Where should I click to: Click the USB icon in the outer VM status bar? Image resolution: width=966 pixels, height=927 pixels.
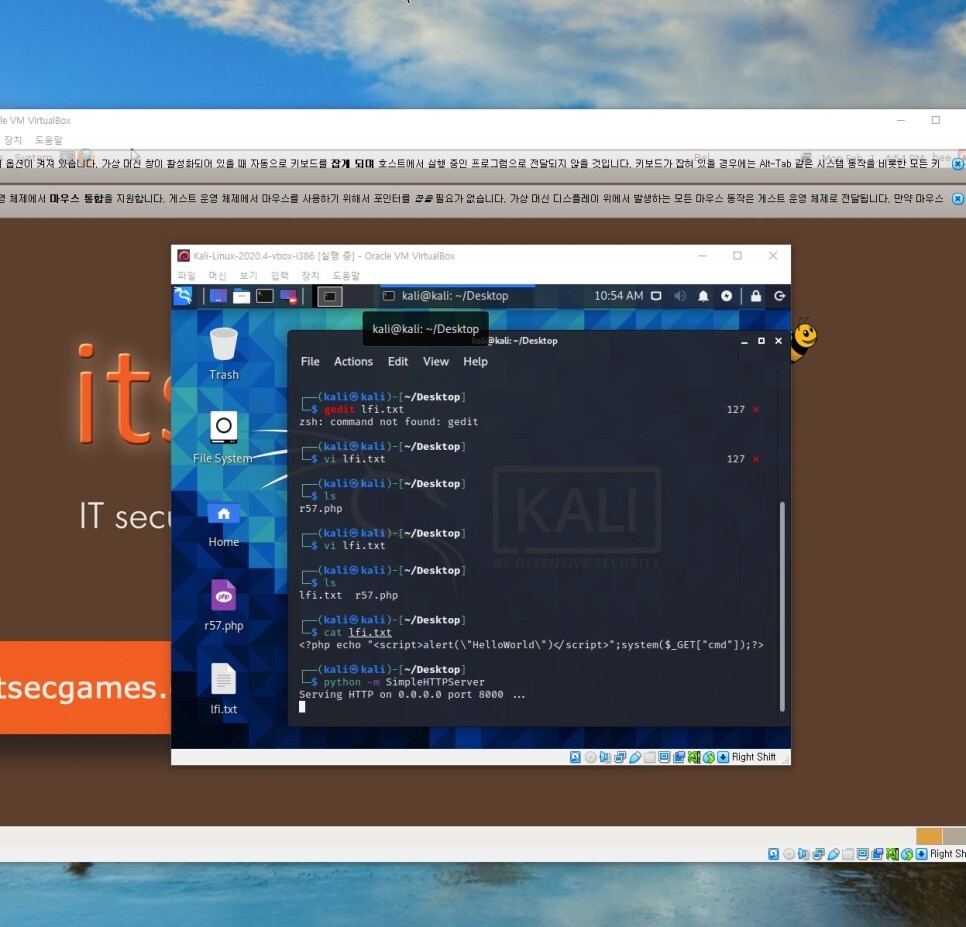[834, 854]
